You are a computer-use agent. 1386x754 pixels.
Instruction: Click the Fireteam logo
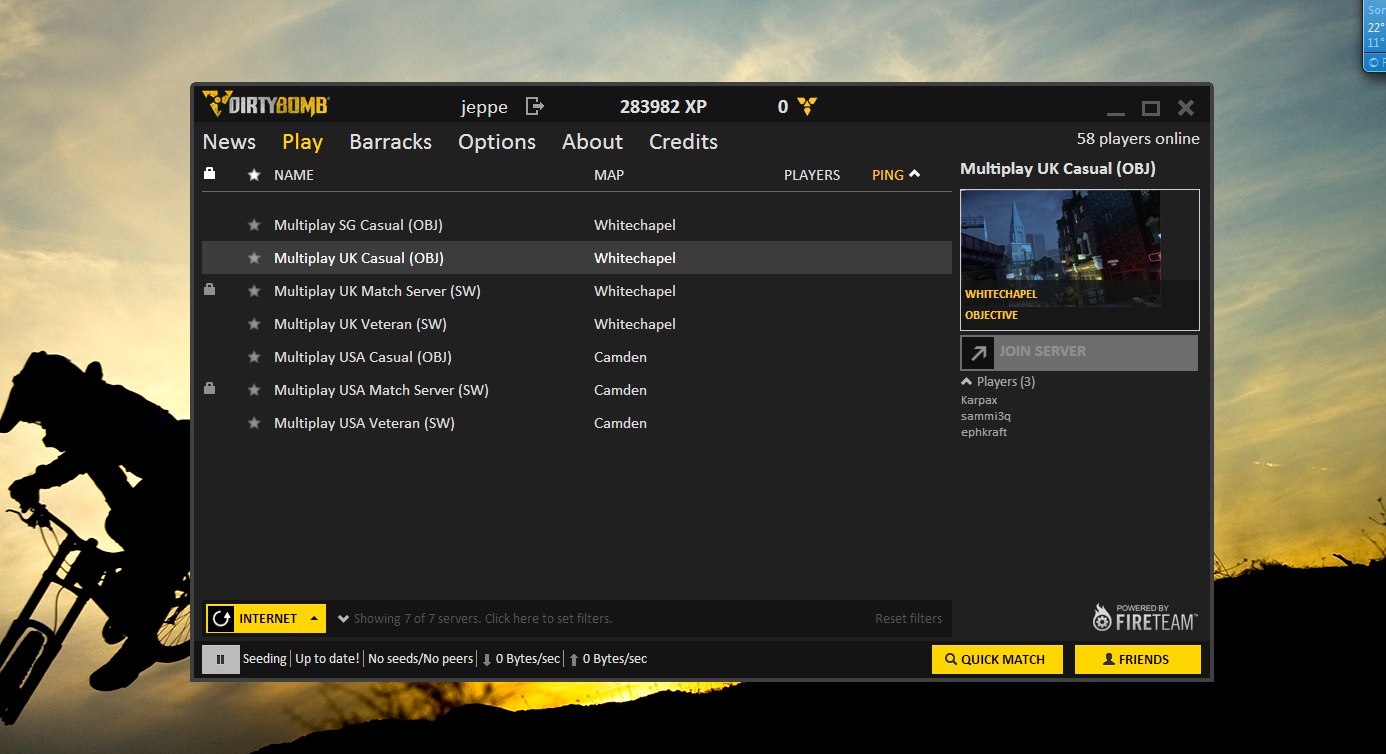pyautogui.click(x=1144, y=618)
